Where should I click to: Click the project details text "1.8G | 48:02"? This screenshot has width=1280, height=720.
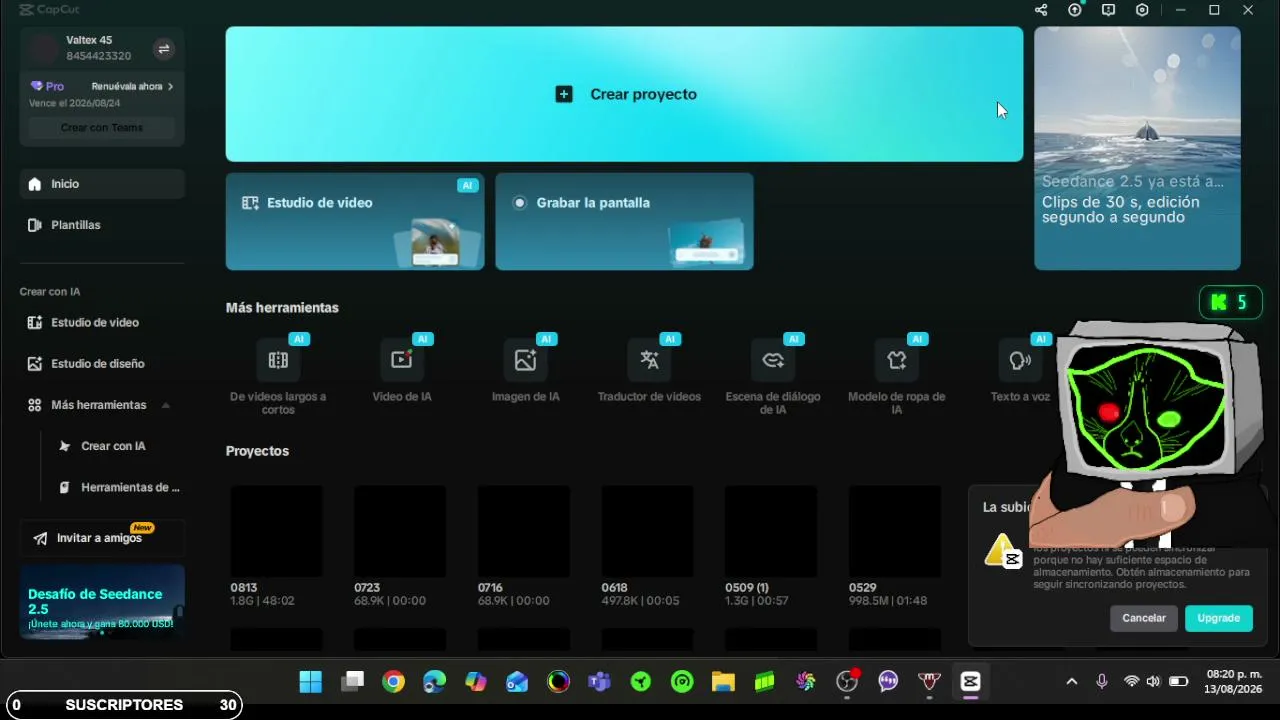click(x=263, y=601)
